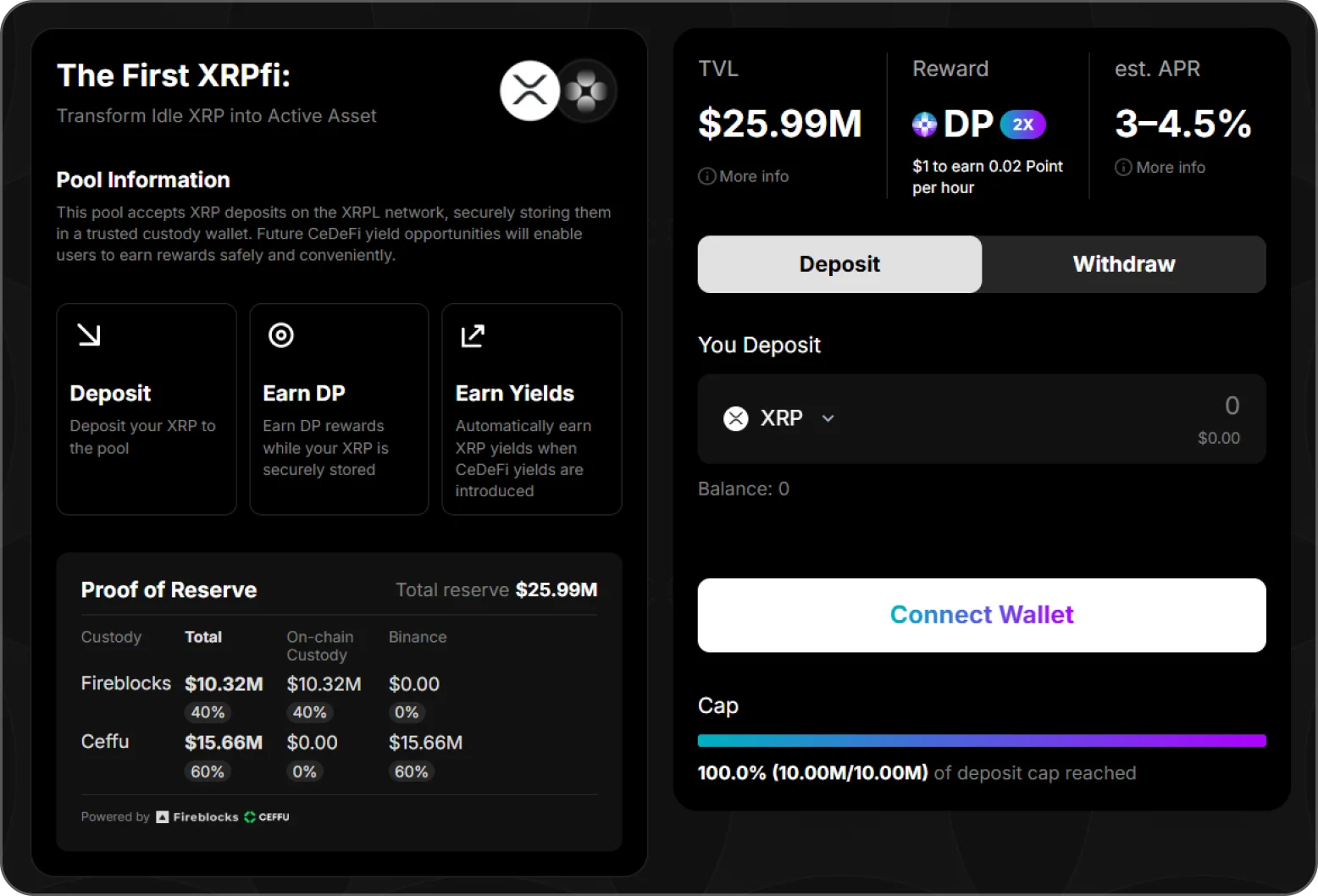This screenshot has height=896, width=1318.
Task: Switch to the Deposit tab
Action: click(x=839, y=264)
